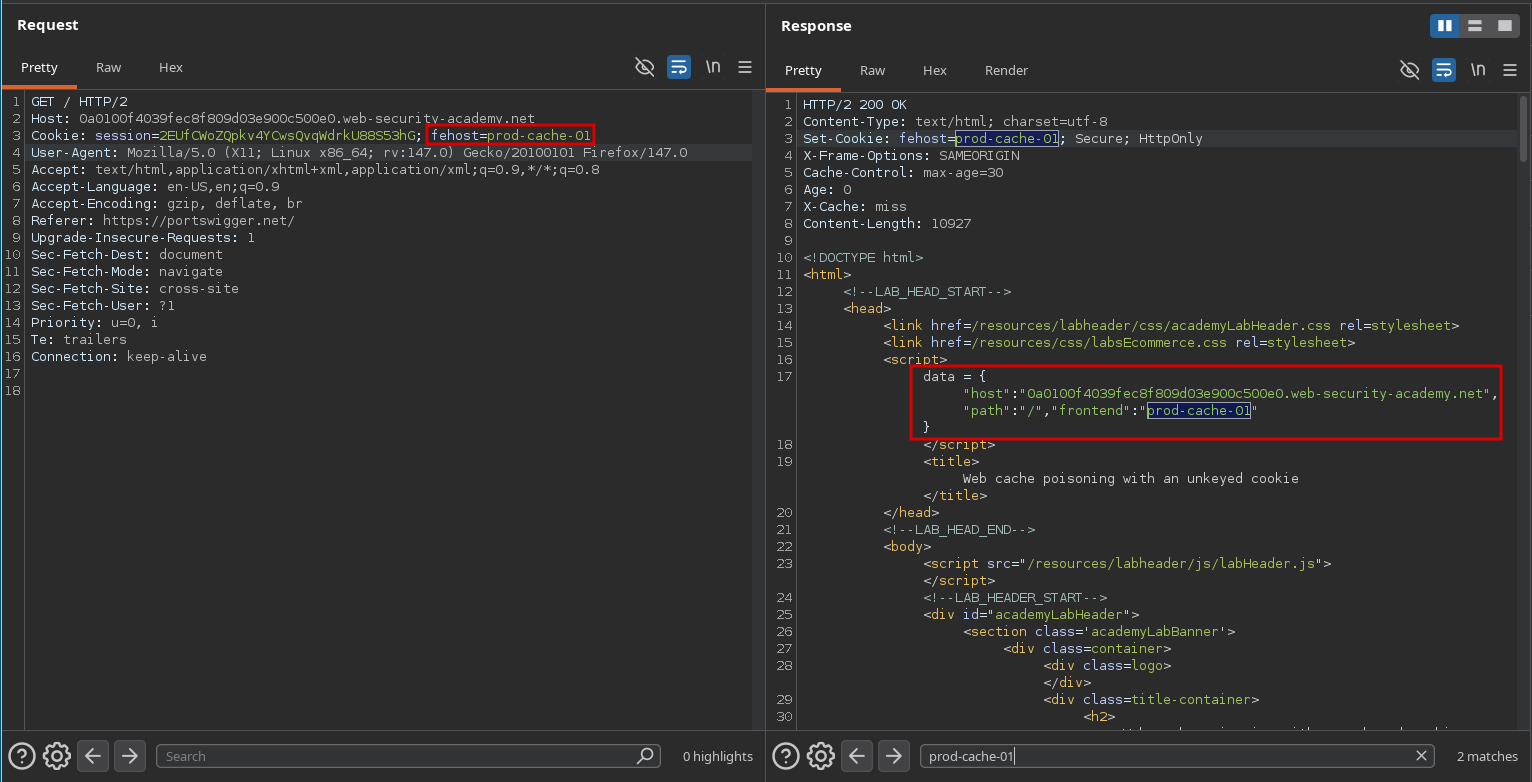Toggle word wrap in Response panel

pyautogui.click(x=1443, y=70)
